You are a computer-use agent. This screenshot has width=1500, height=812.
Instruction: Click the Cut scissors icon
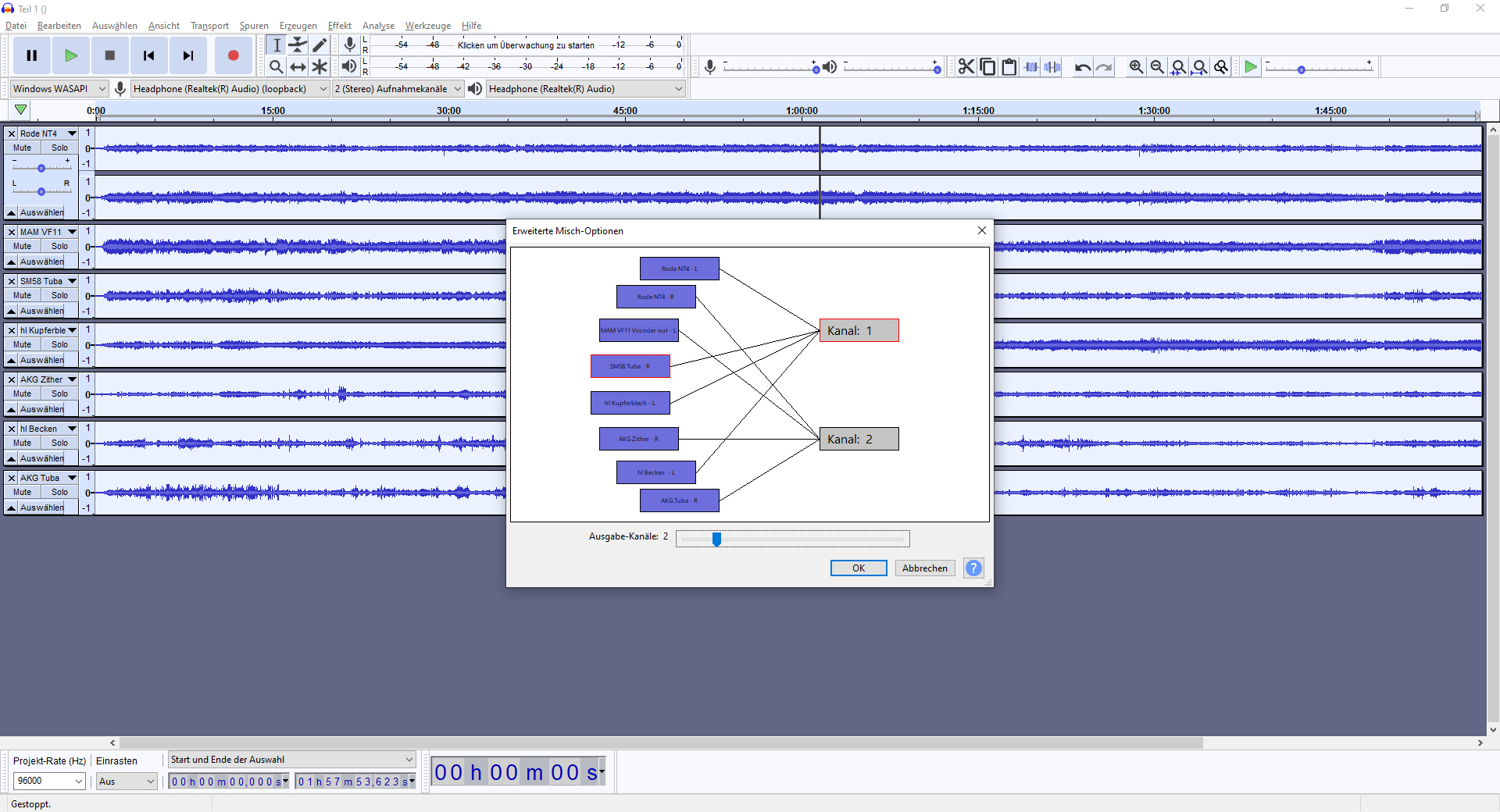click(966, 67)
